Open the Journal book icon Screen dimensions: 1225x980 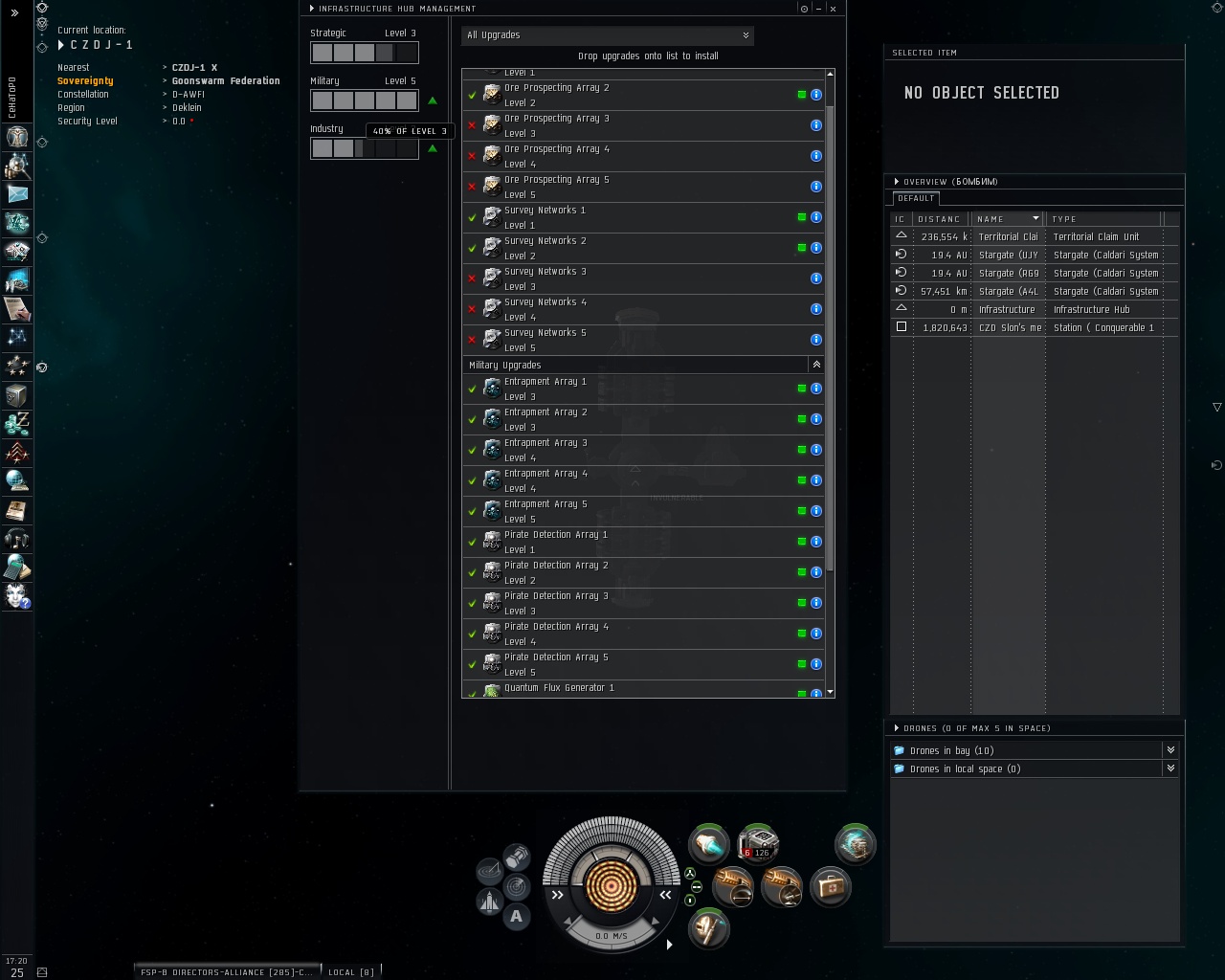point(17,510)
